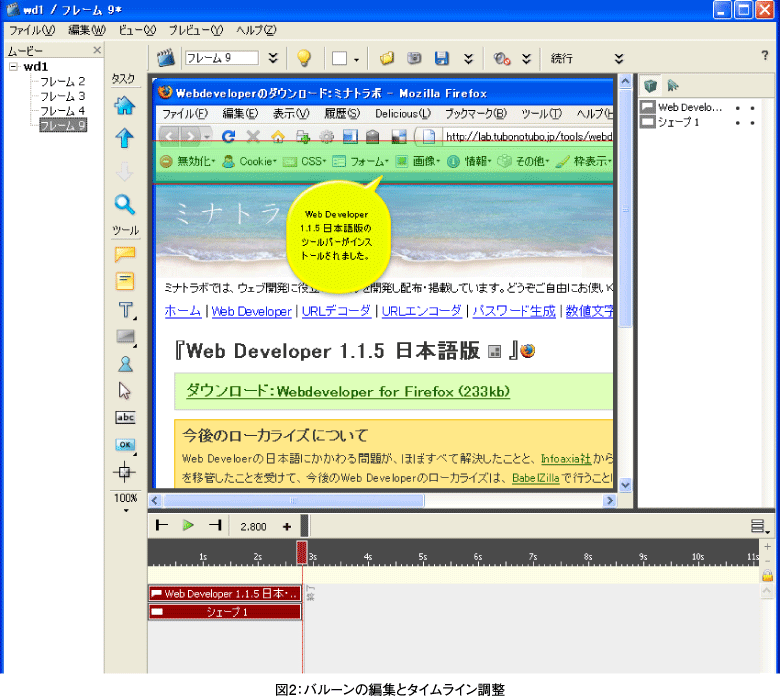Image resolution: width=780 pixels, height=700 pixels.
Task: Toggle the timeline lock icon
Action: click(767, 576)
